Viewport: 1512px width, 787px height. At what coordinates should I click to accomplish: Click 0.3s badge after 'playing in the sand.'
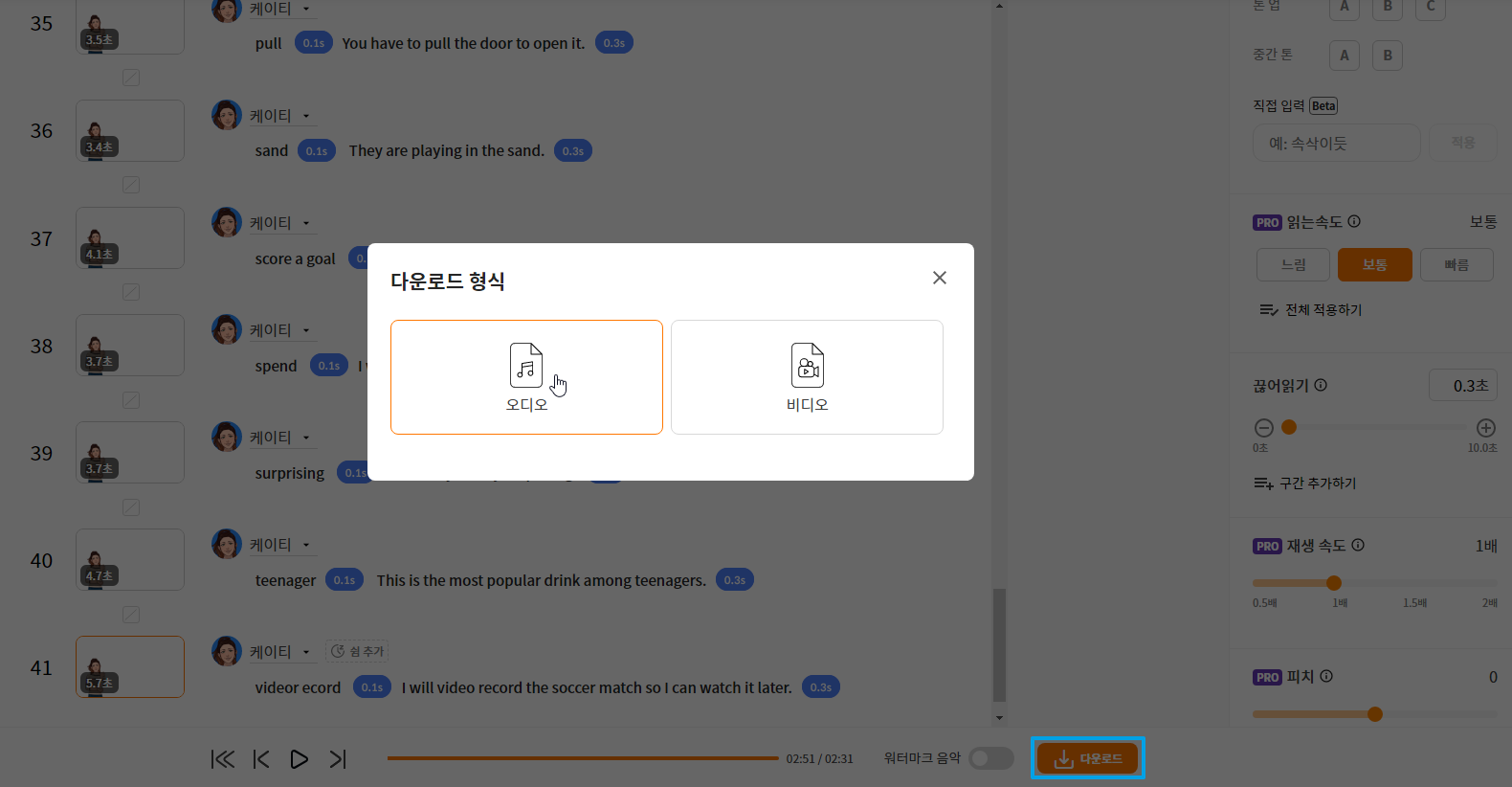coord(573,150)
